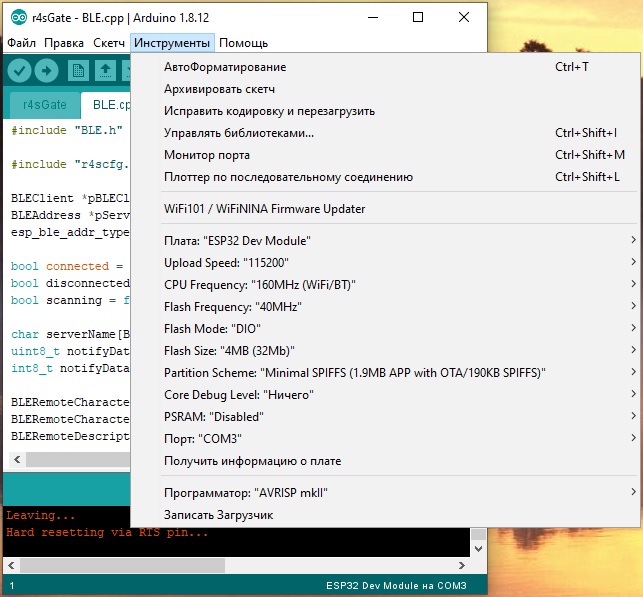Click the "bool scanning" code line
The image size is (643, 597).
pos(70,300)
